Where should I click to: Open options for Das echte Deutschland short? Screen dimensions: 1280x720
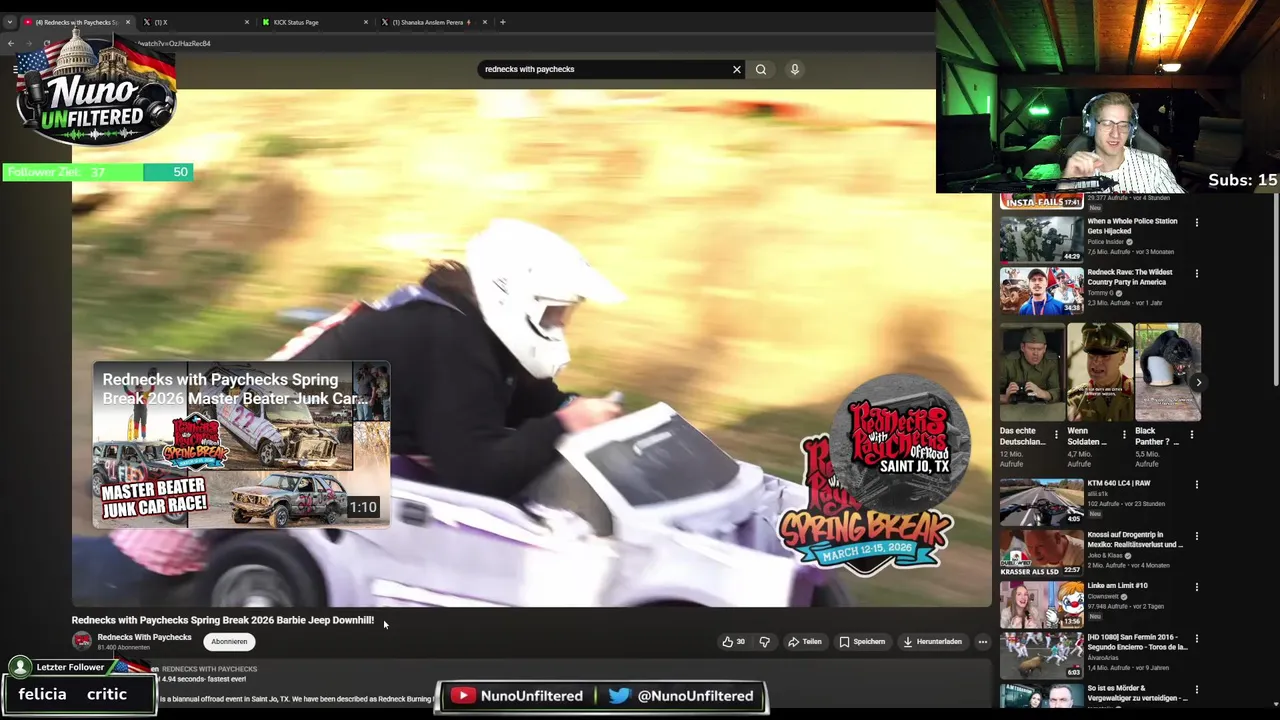click(x=1056, y=435)
